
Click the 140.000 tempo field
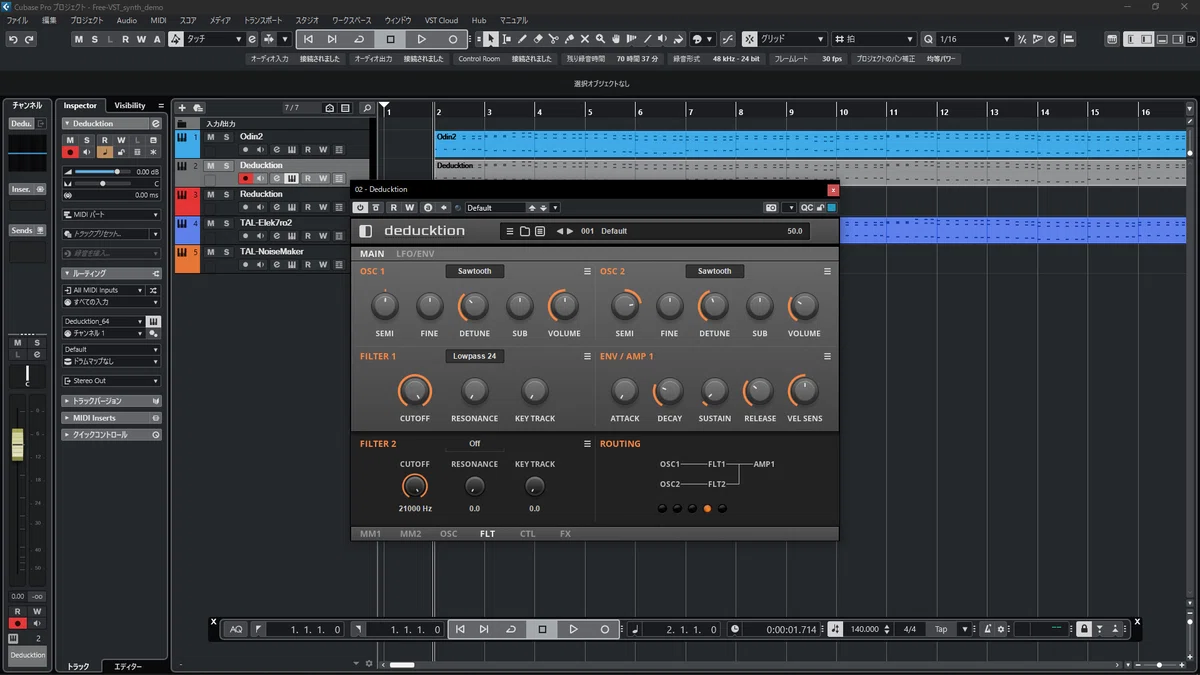864,629
